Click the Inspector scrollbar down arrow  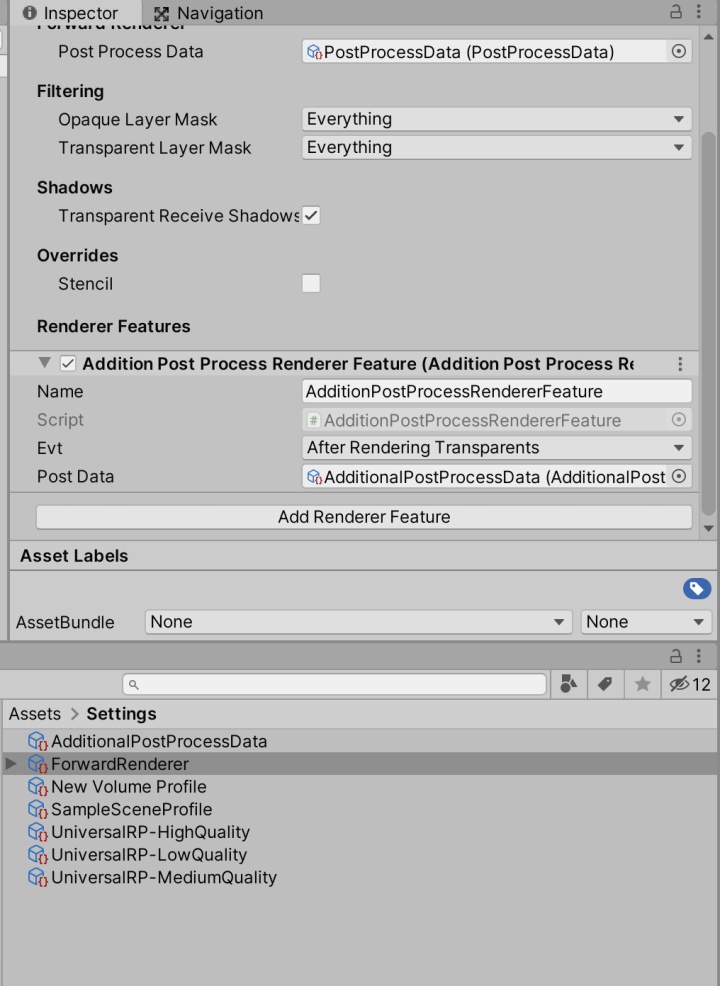click(709, 528)
